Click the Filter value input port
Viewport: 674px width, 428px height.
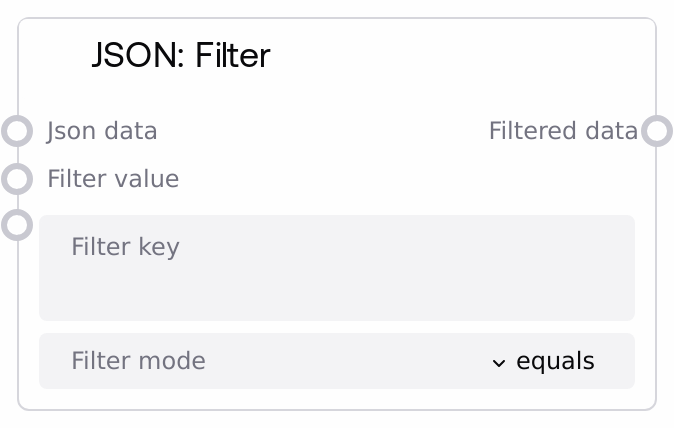point(17,179)
